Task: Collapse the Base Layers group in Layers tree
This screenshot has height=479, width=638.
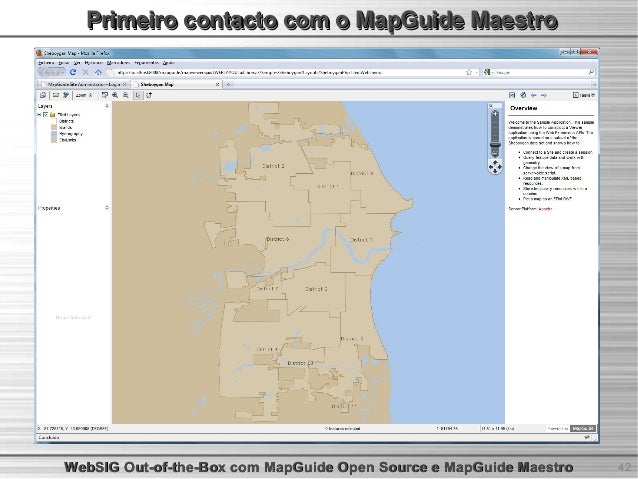Action: coord(39,115)
